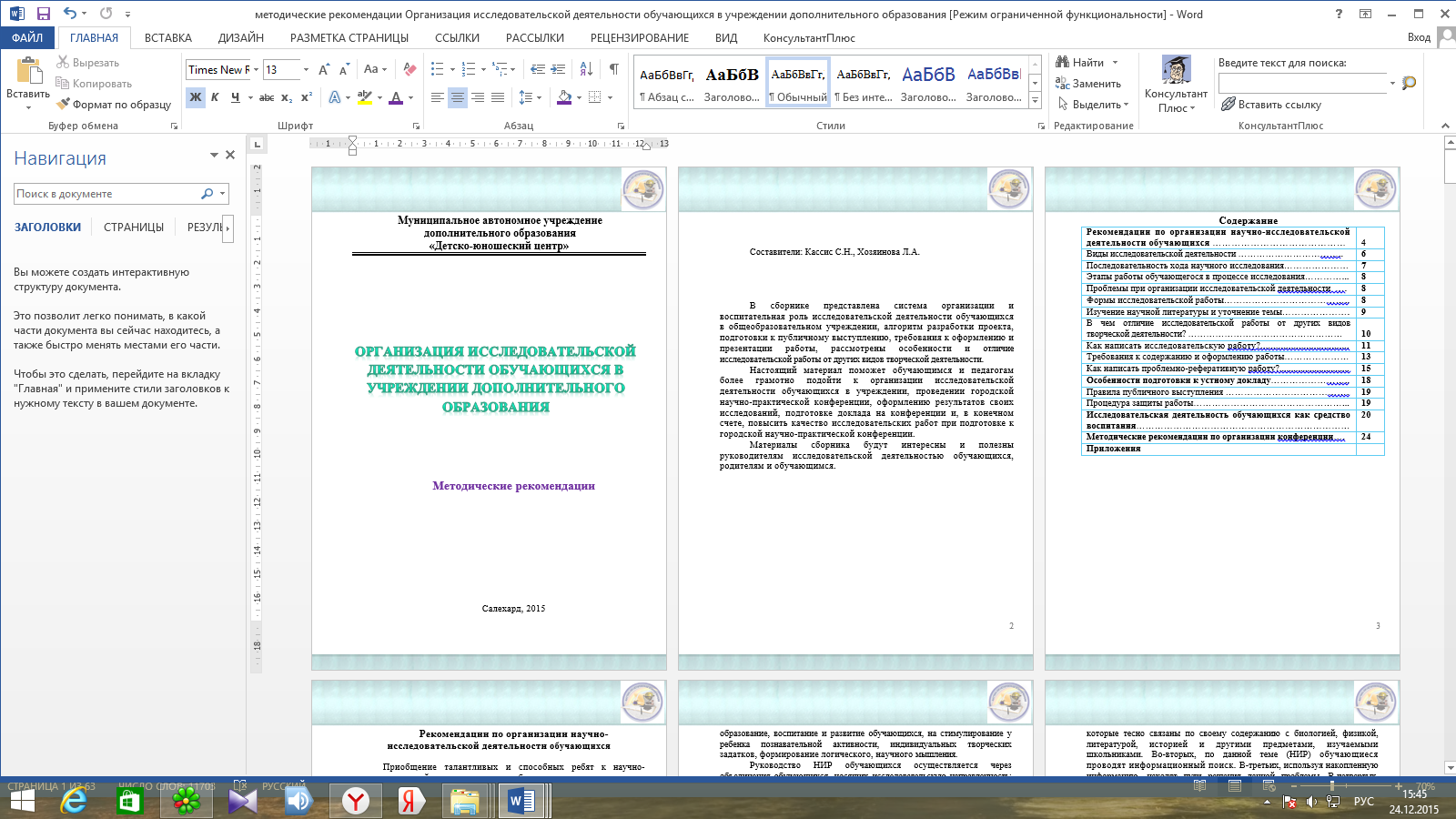Viewport: 1456px width, 819px height.
Task: Click Replace (Заменить) in Editing group
Action: coord(1088,84)
